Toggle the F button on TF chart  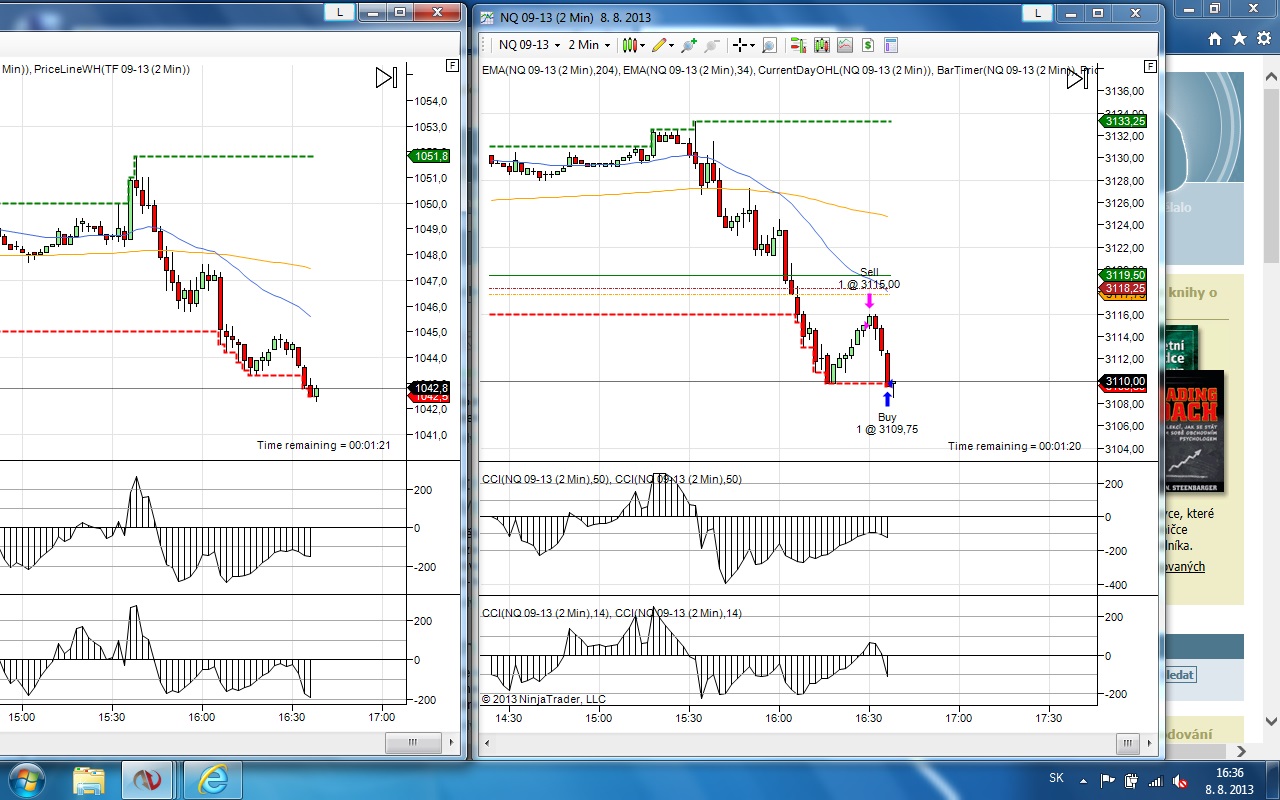(452, 66)
